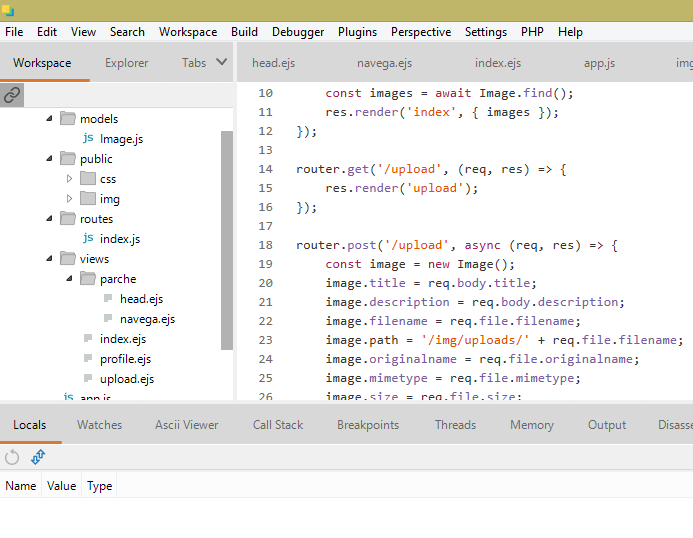The image size is (693, 538).
Task: Open the Plugins menu
Action: coord(357,32)
